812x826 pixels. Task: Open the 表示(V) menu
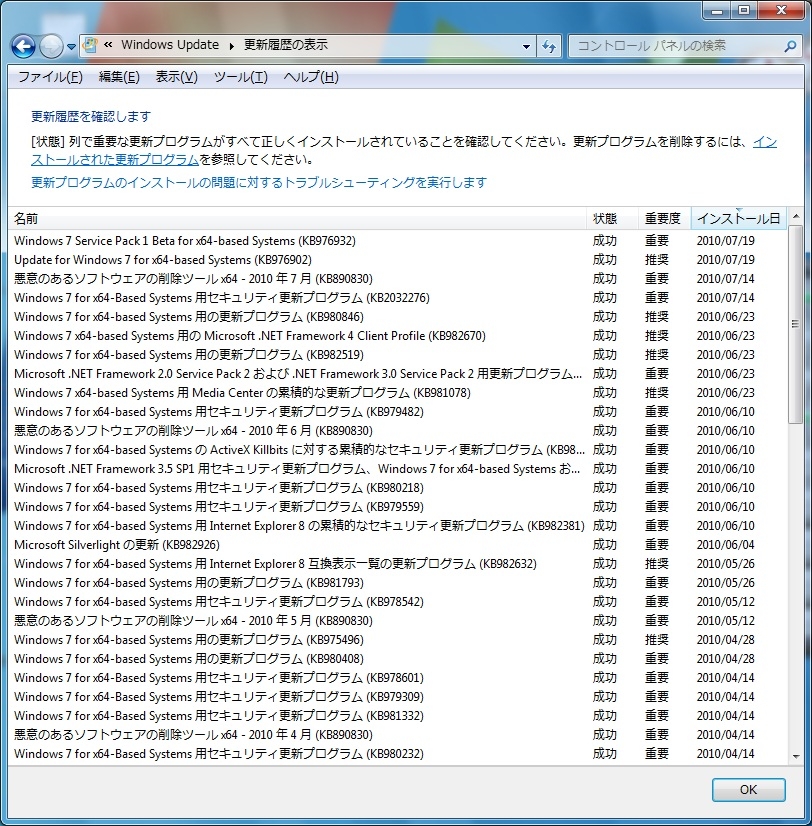177,77
